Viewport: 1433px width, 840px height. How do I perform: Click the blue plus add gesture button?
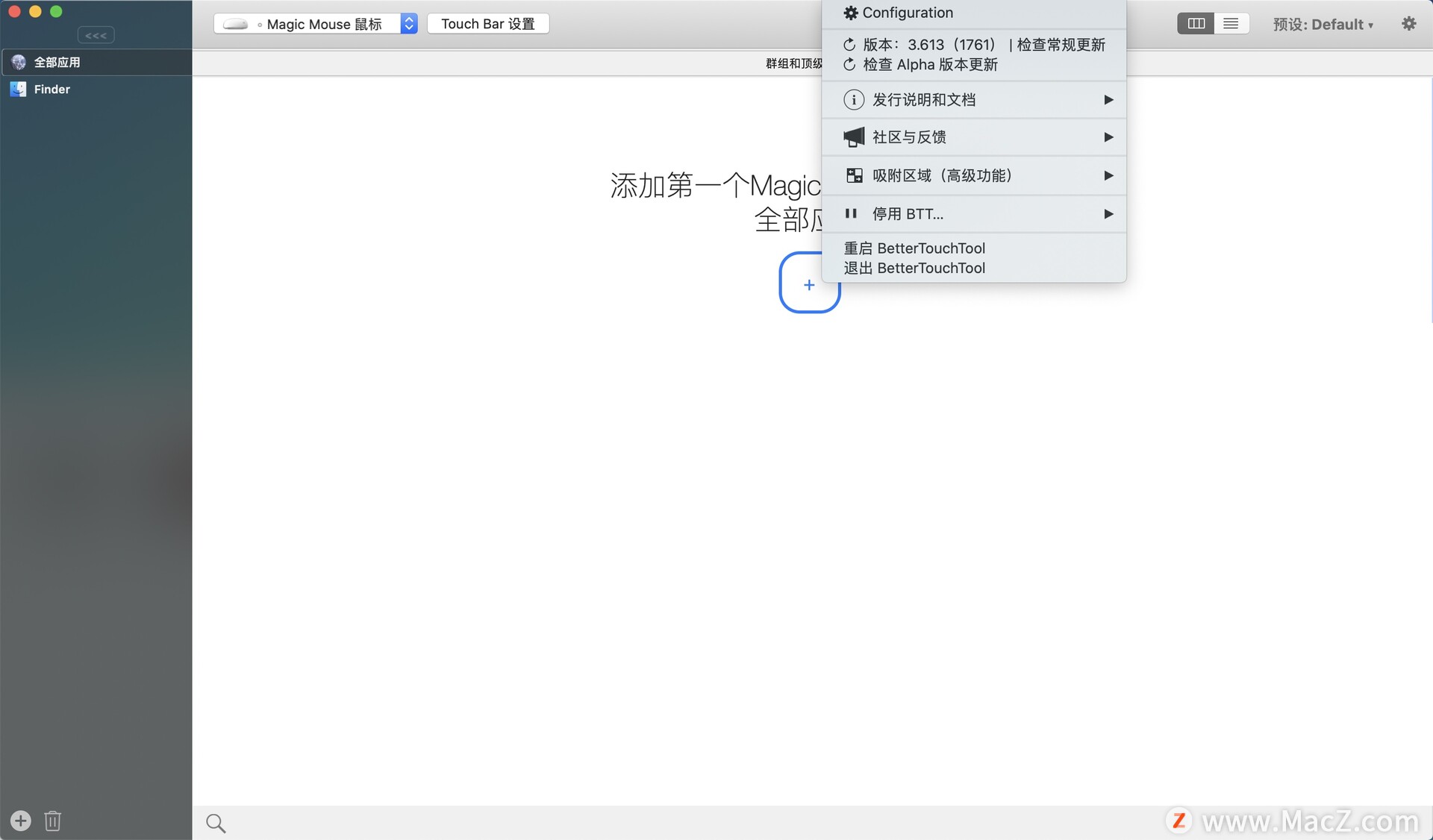pos(809,283)
